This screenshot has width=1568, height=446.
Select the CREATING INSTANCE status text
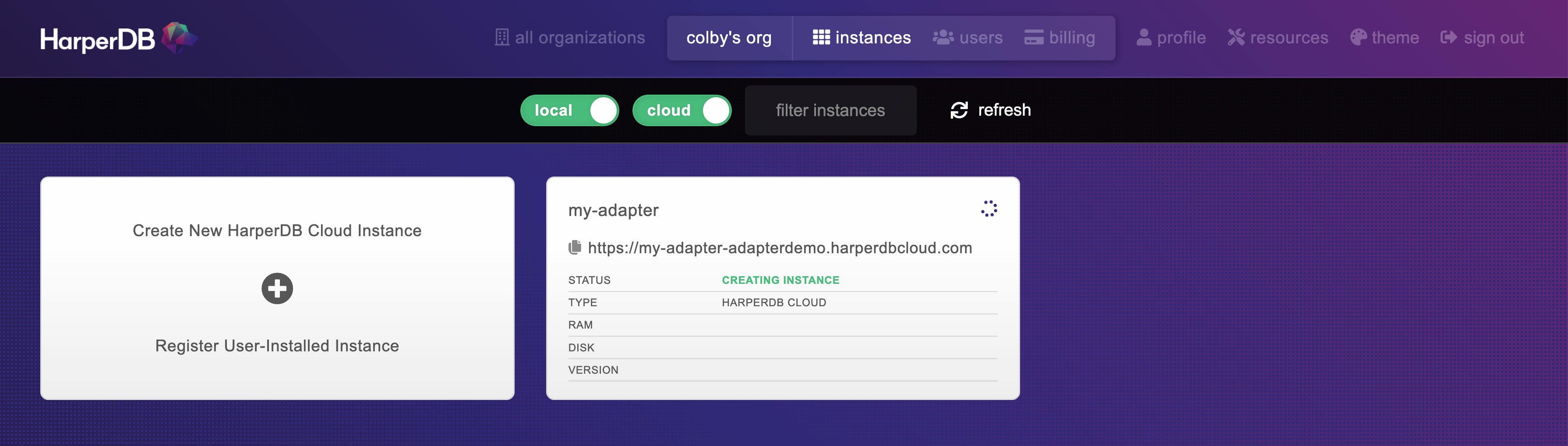tap(780, 280)
